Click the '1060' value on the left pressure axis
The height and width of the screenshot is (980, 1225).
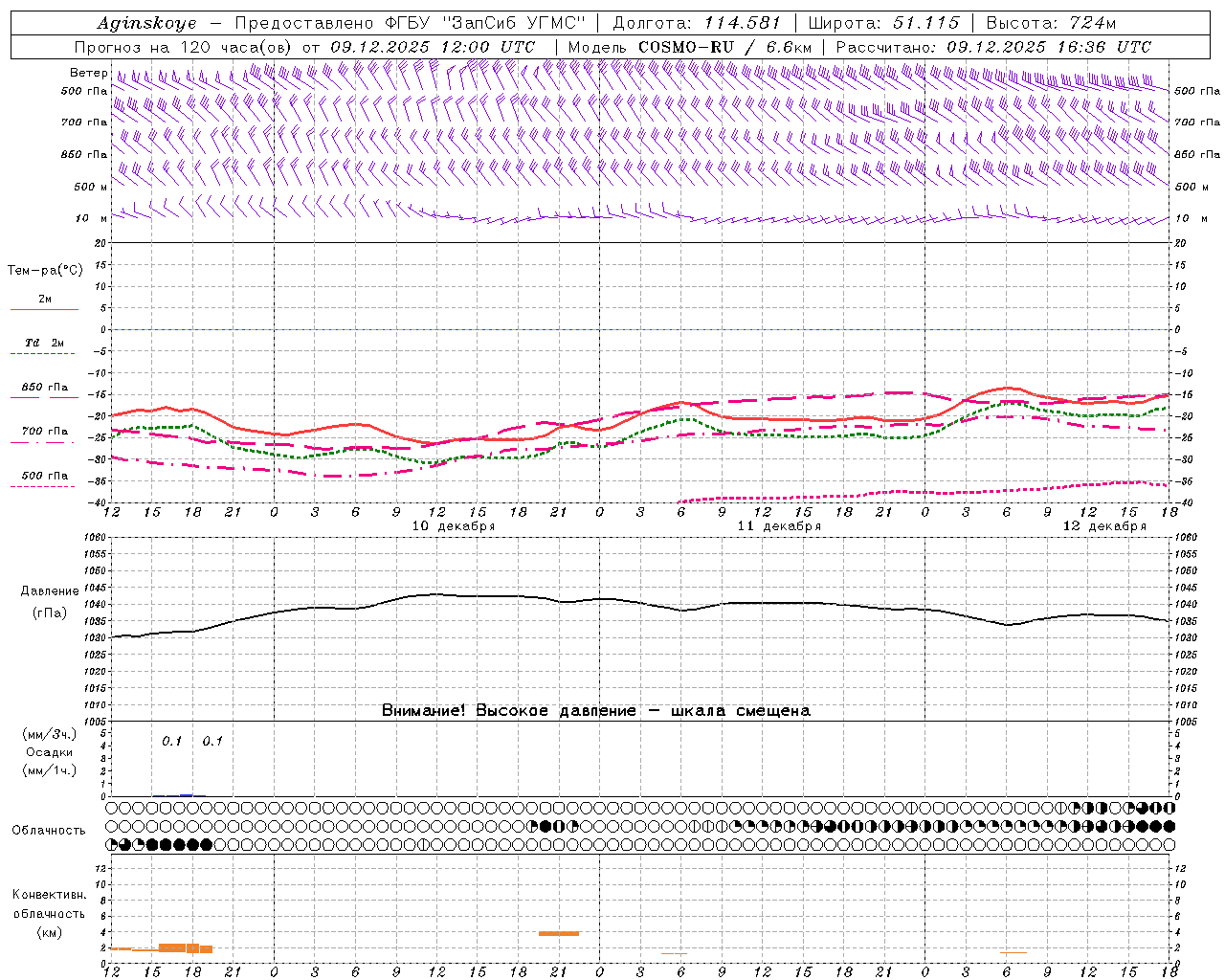(x=97, y=538)
